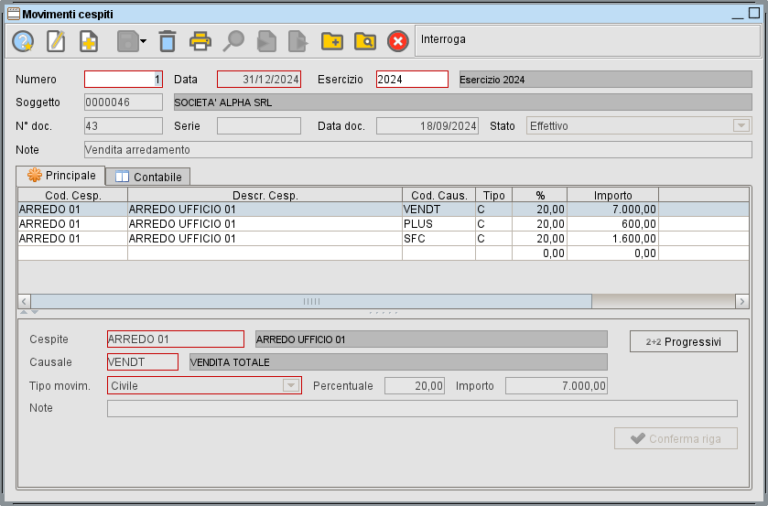
Task: Click the Cod. Cesp. column header
Action: tap(73, 195)
